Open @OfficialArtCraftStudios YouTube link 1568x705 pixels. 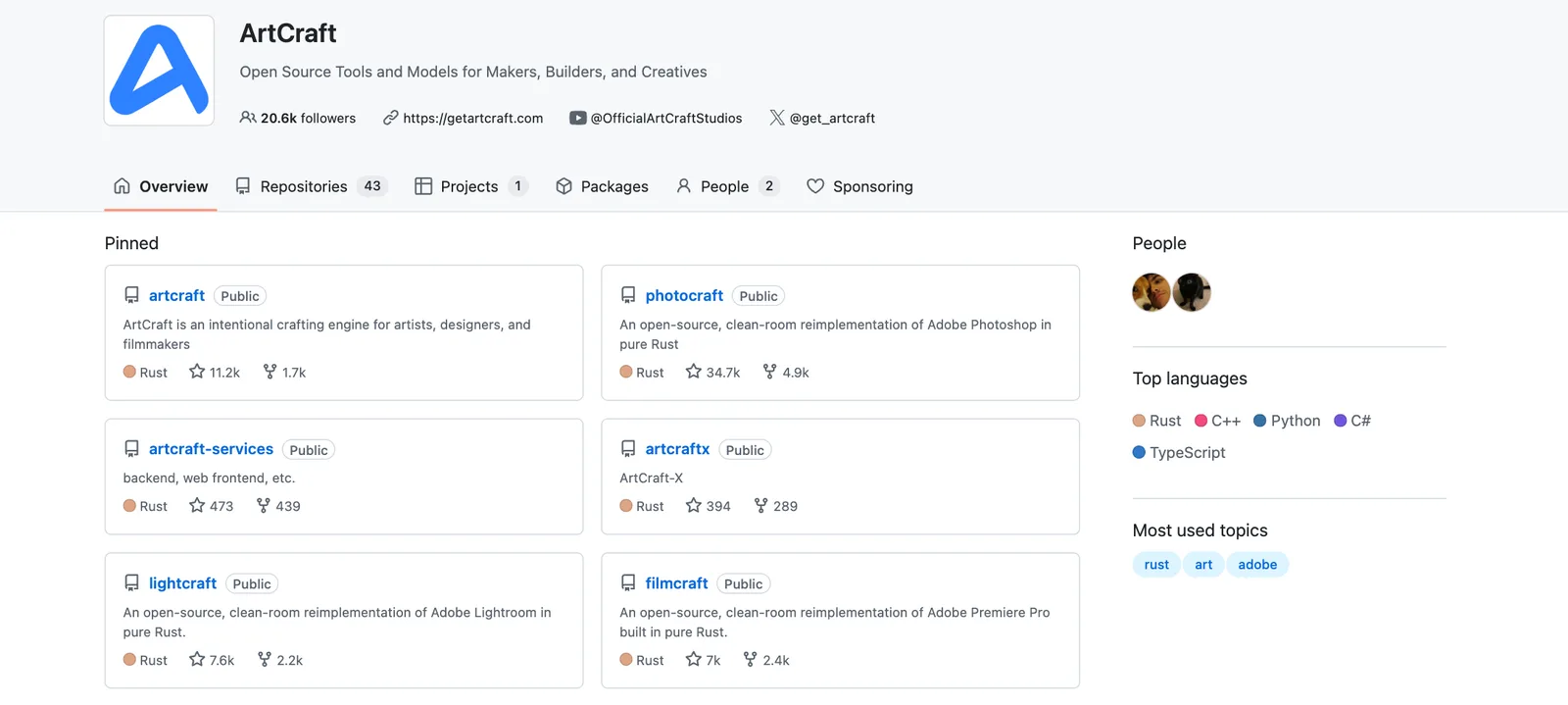click(666, 118)
